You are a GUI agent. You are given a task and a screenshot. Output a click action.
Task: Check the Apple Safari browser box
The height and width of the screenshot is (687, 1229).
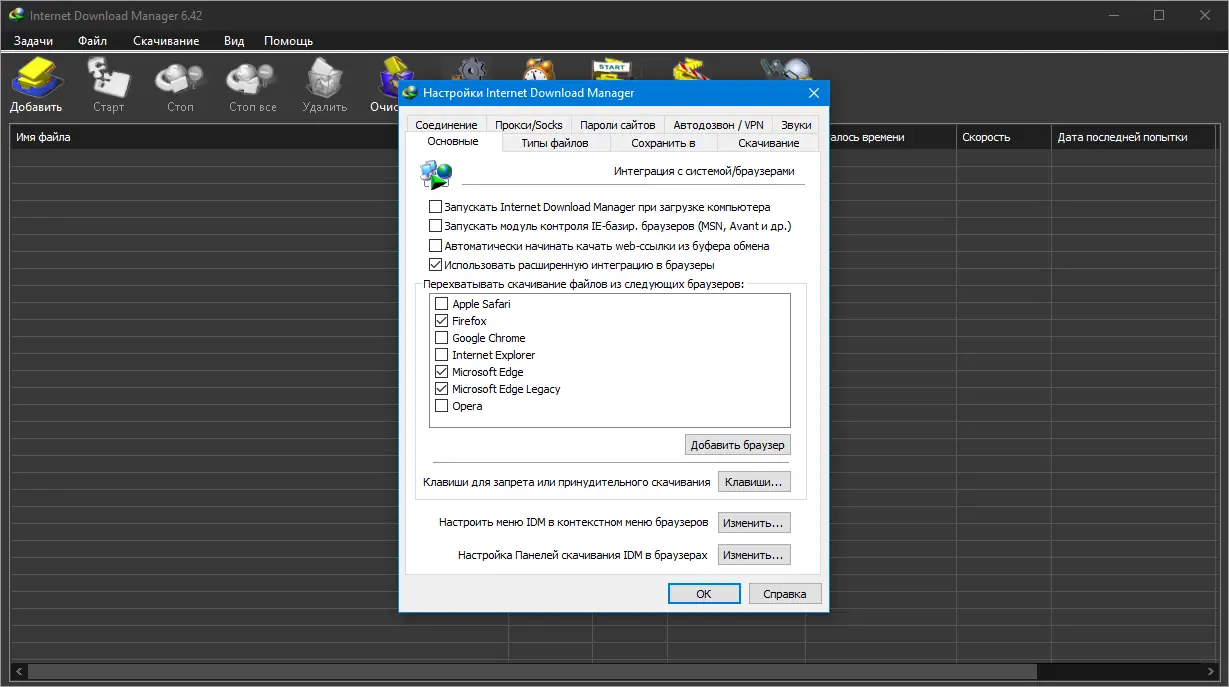click(441, 304)
